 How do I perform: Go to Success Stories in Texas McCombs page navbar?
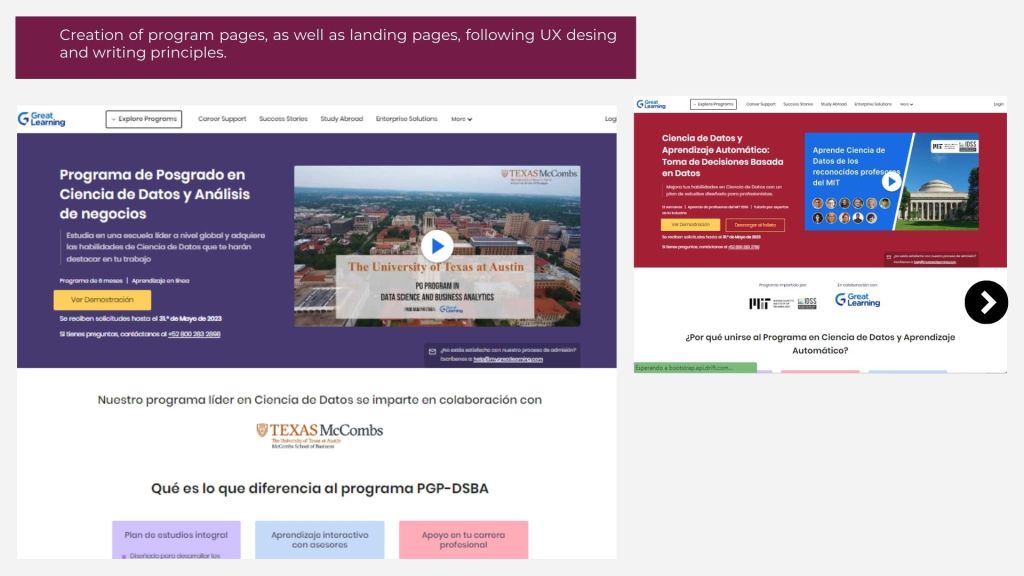pos(283,119)
